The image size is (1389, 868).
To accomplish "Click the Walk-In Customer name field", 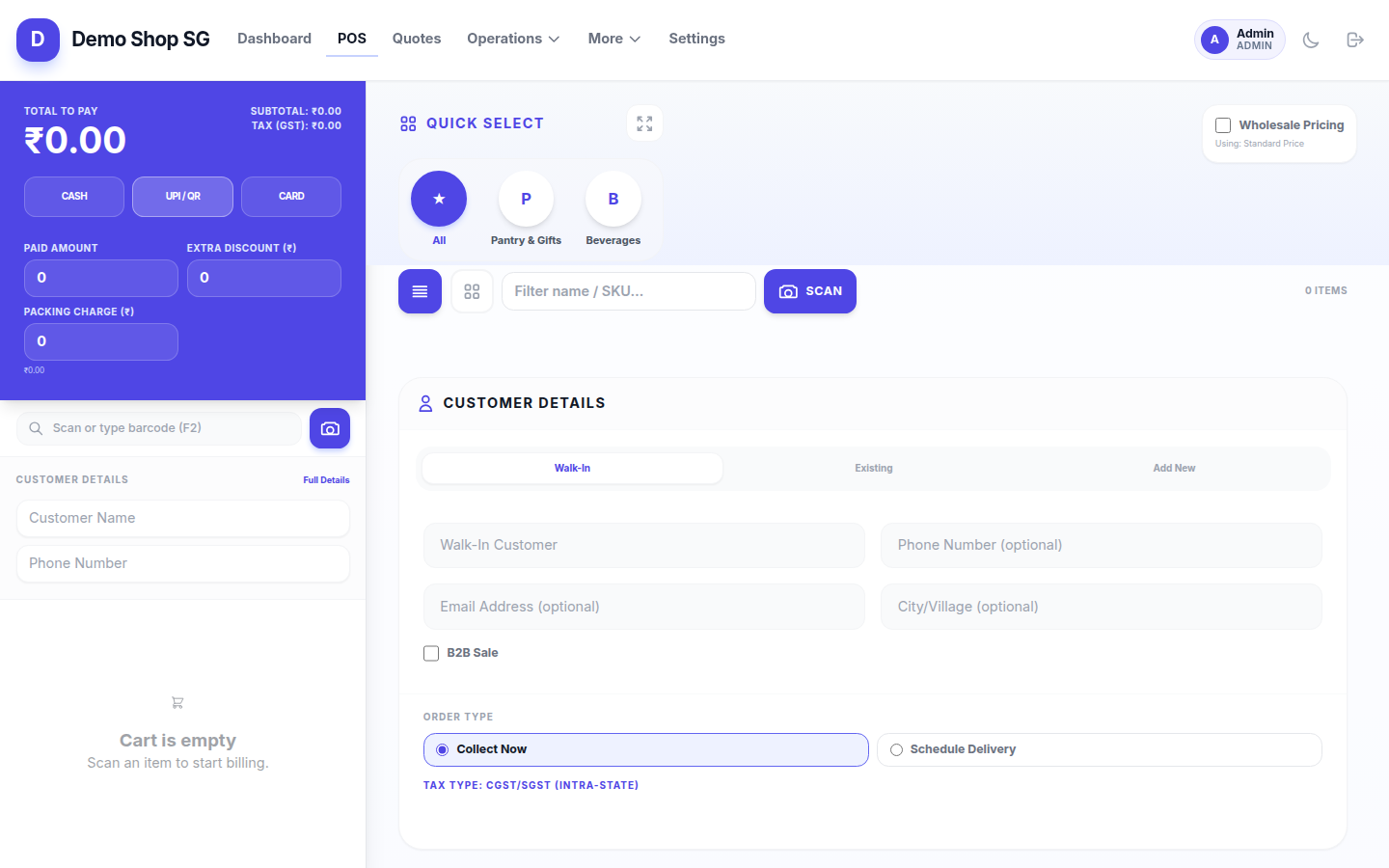I will [x=644, y=546].
